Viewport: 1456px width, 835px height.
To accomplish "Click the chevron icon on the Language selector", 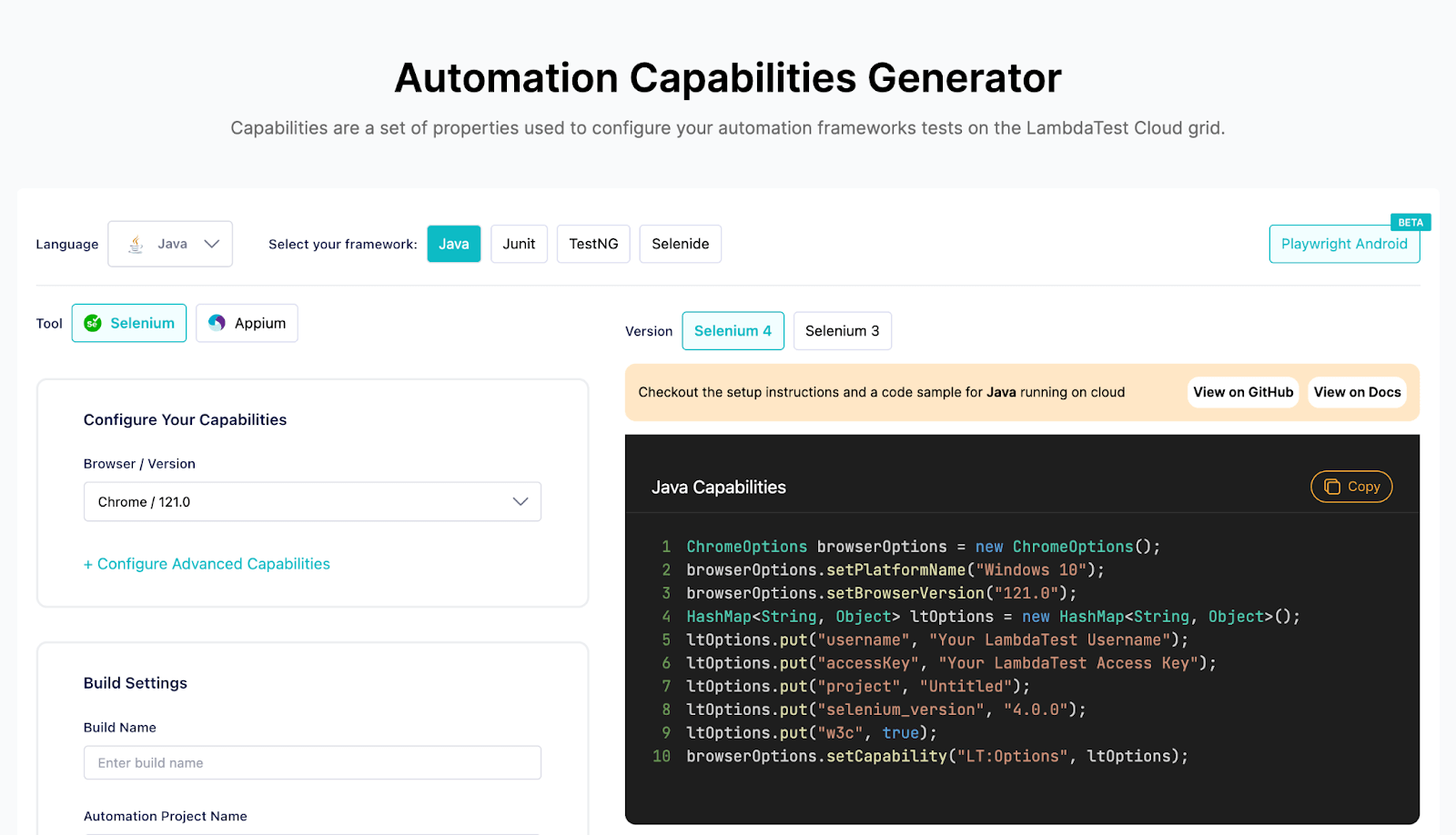I will [x=211, y=244].
